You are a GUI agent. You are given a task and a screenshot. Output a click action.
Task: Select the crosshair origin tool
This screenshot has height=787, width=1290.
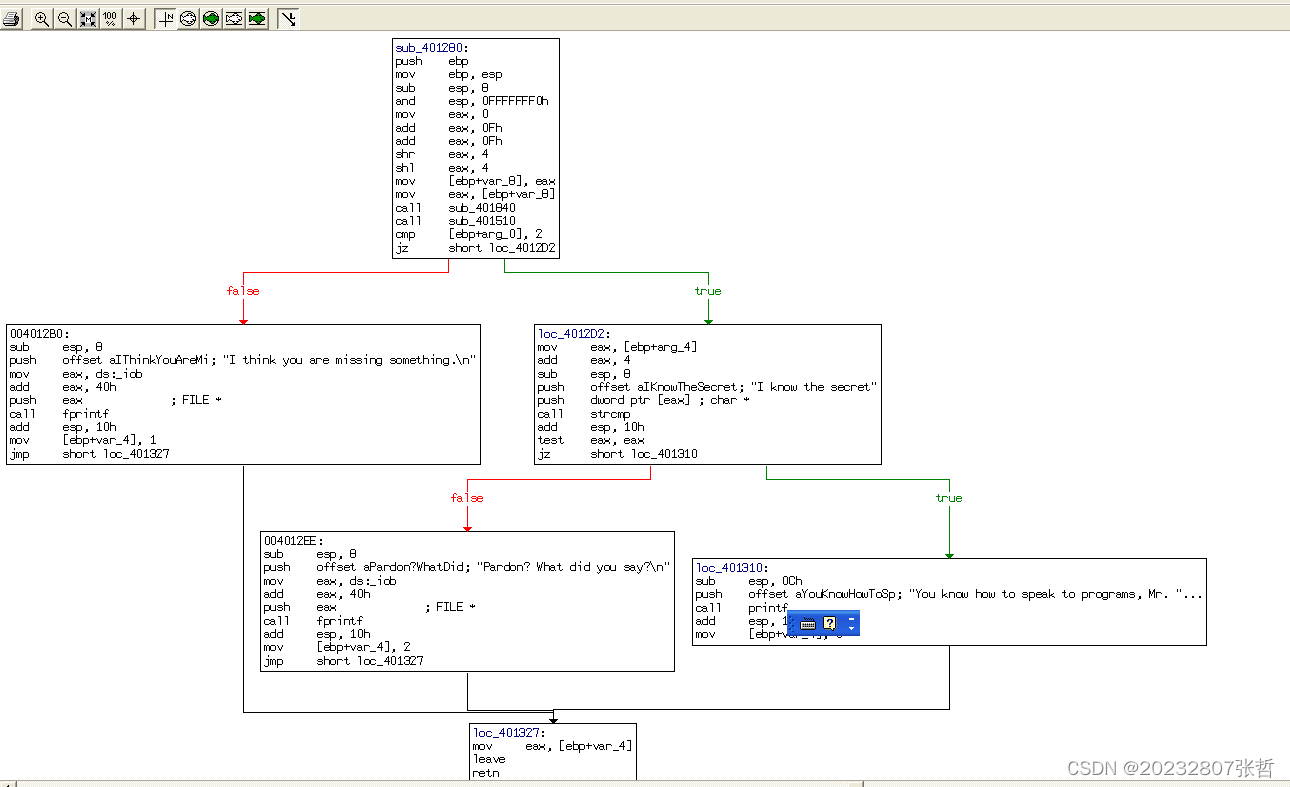(134, 19)
